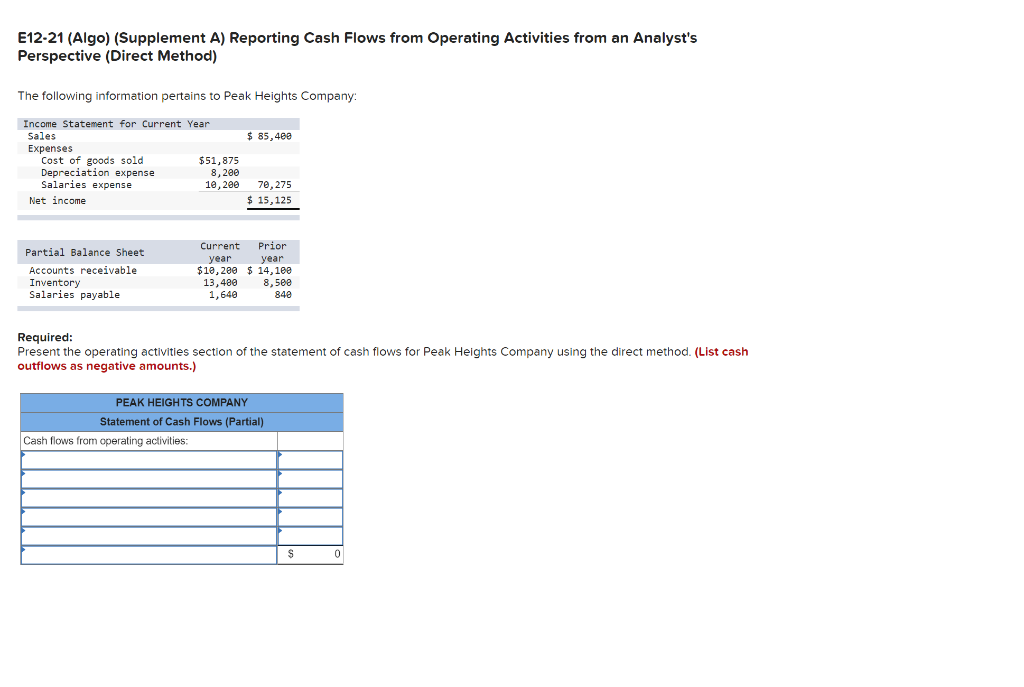Image resolution: width=1024 pixels, height=687 pixels.
Task: Open the first row amount cell dropdown arrow
Action: 280,454
